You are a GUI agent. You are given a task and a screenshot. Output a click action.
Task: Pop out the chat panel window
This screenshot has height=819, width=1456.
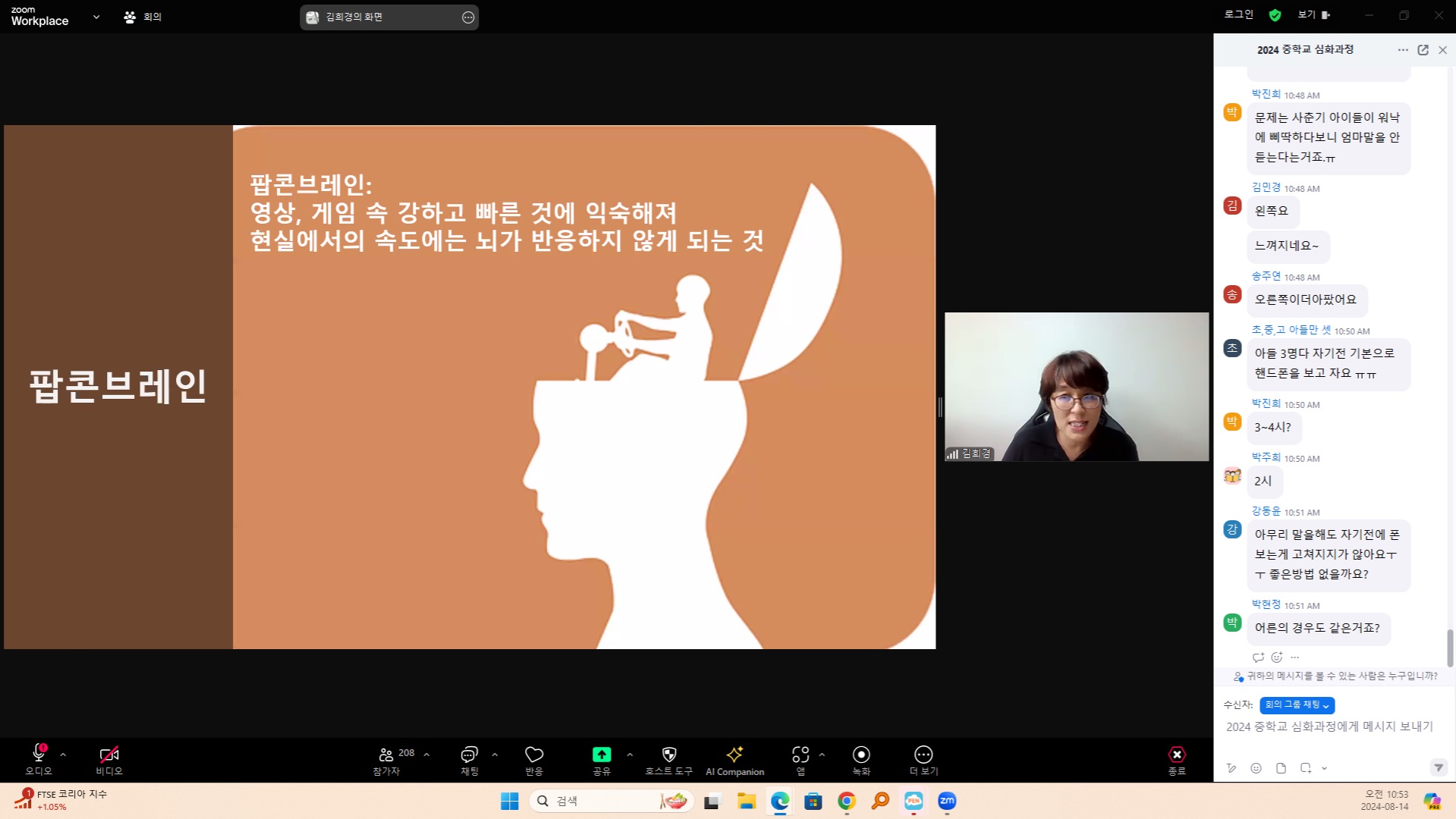1423,50
